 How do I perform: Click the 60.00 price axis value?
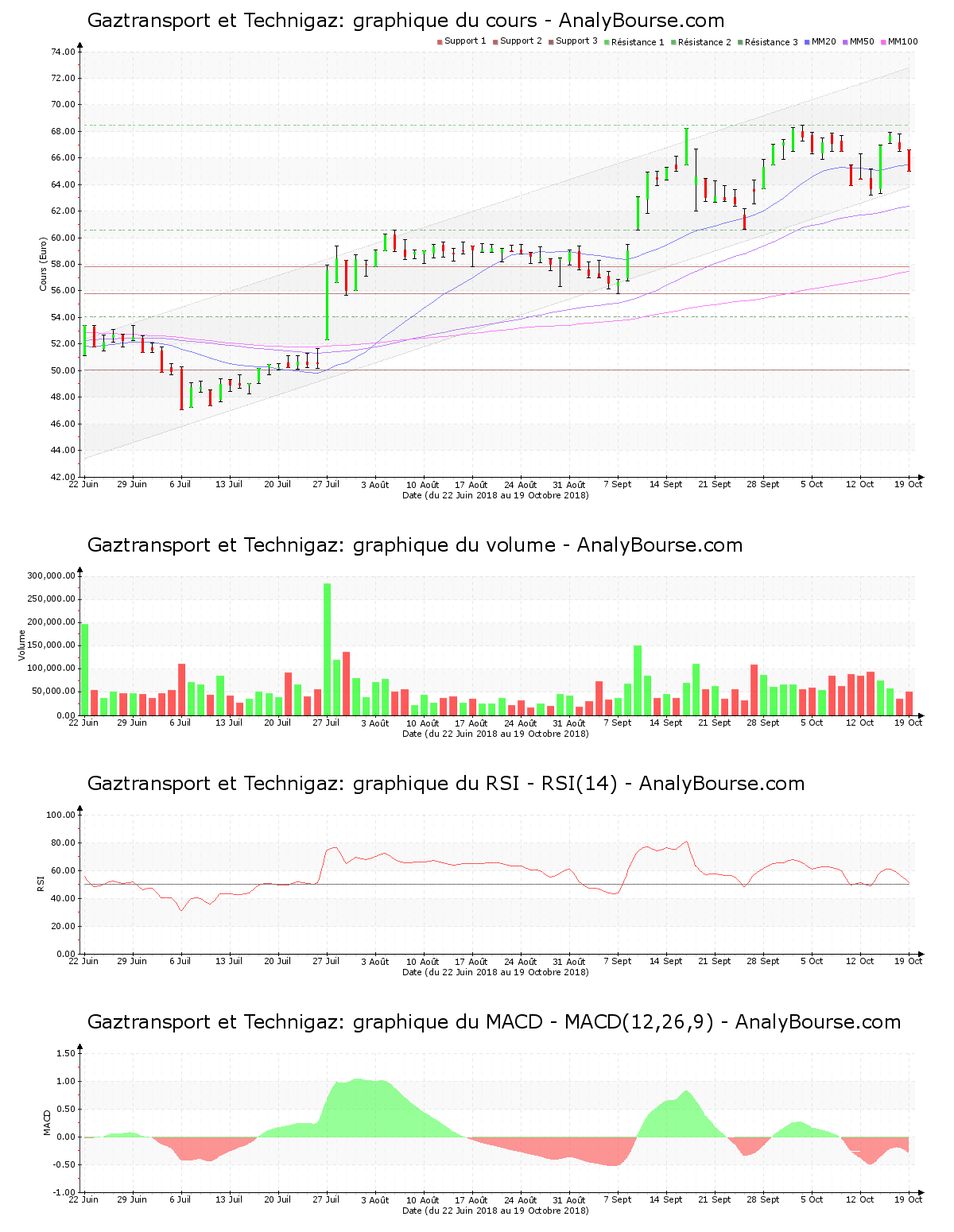(64, 238)
